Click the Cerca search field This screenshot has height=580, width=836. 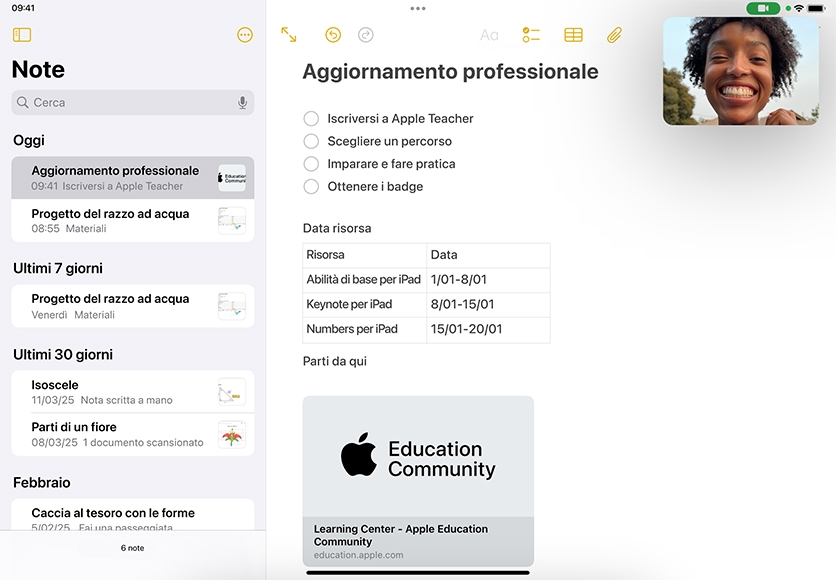point(133,102)
